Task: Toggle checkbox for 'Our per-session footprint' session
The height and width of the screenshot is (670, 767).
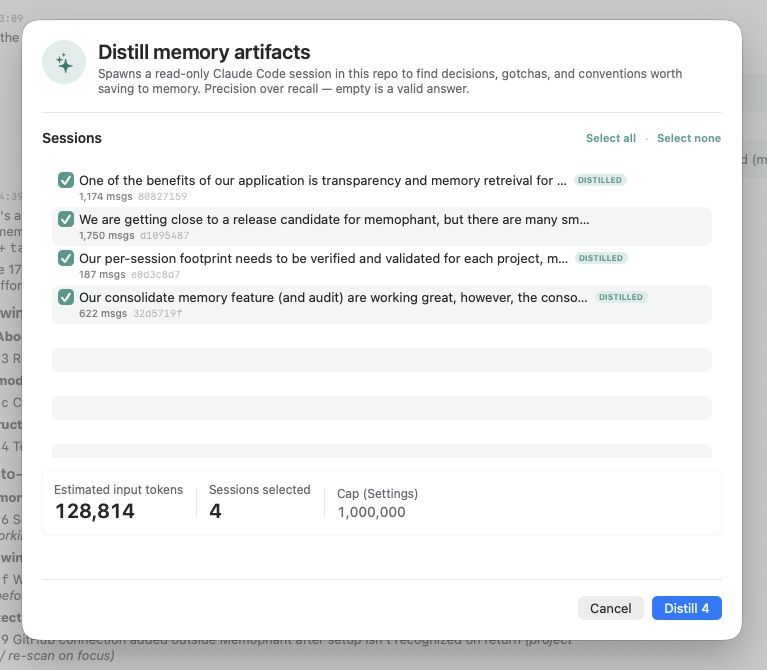Action: (x=66, y=258)
